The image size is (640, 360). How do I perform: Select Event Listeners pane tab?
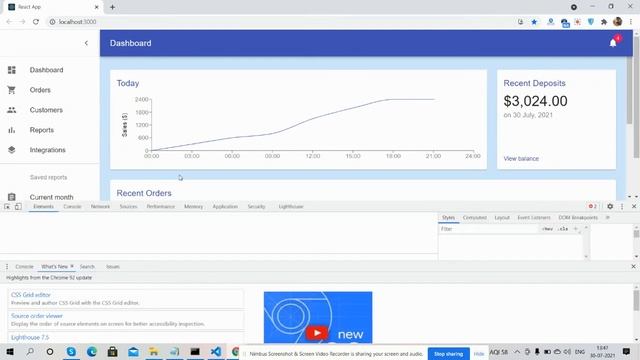pyautogui.click(x=534, y=218)
